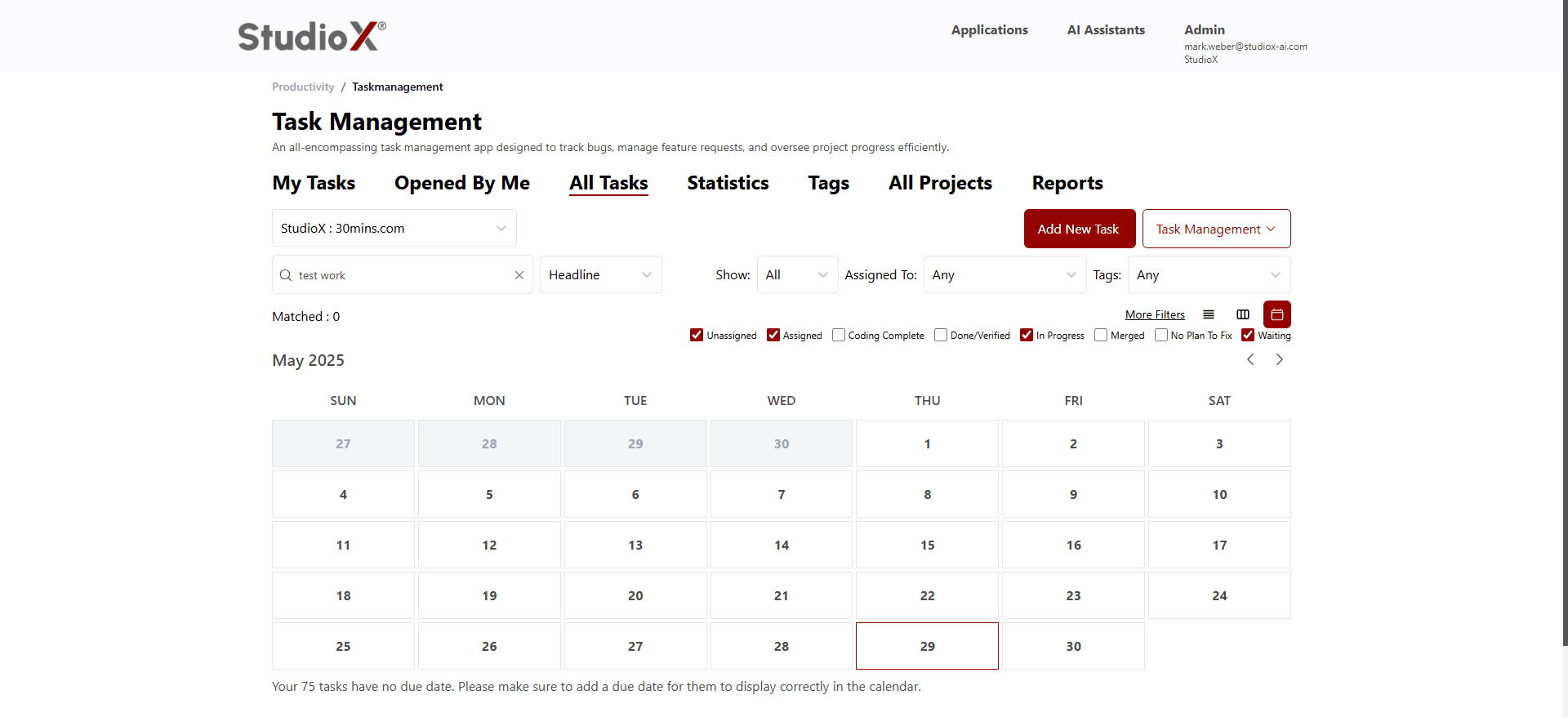
Task: Uncheck the Unassigned status filter
Action: tap(697, 335)
